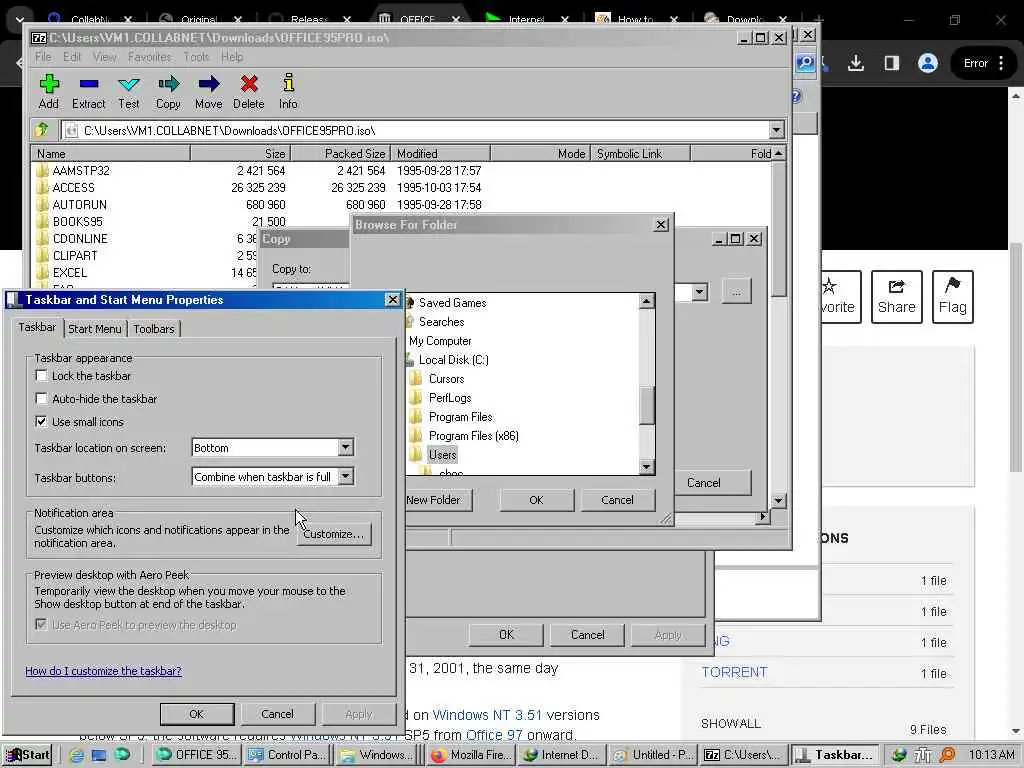
Task: Select the ACCESS folder row
Action: tap(73, 187)
